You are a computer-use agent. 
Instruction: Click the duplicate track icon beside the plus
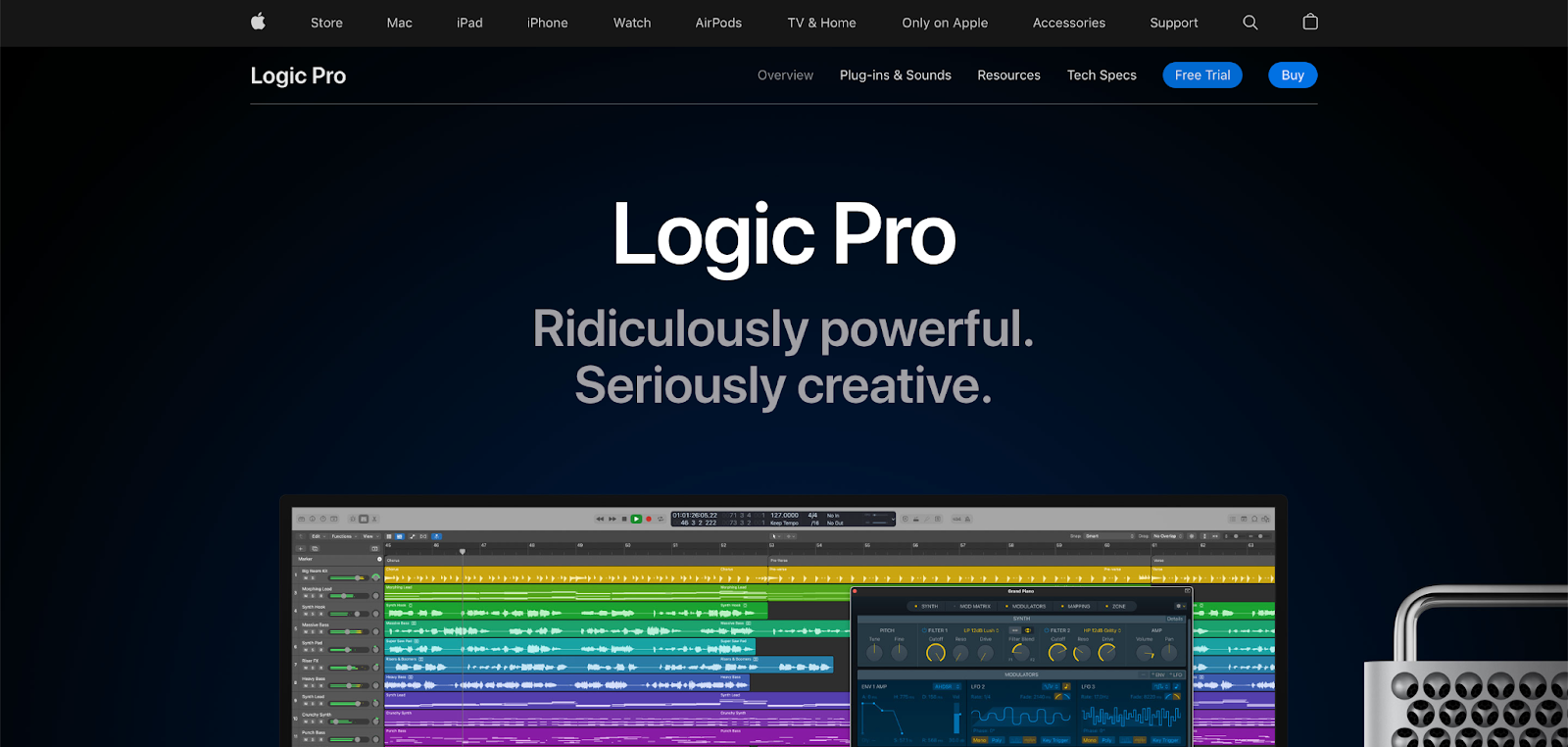click(x=315, y=548)
